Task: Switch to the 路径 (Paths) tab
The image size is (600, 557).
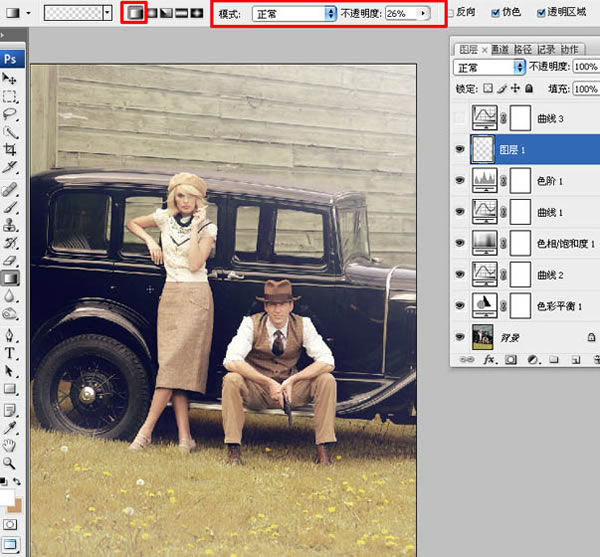Action: click(523, 49)
